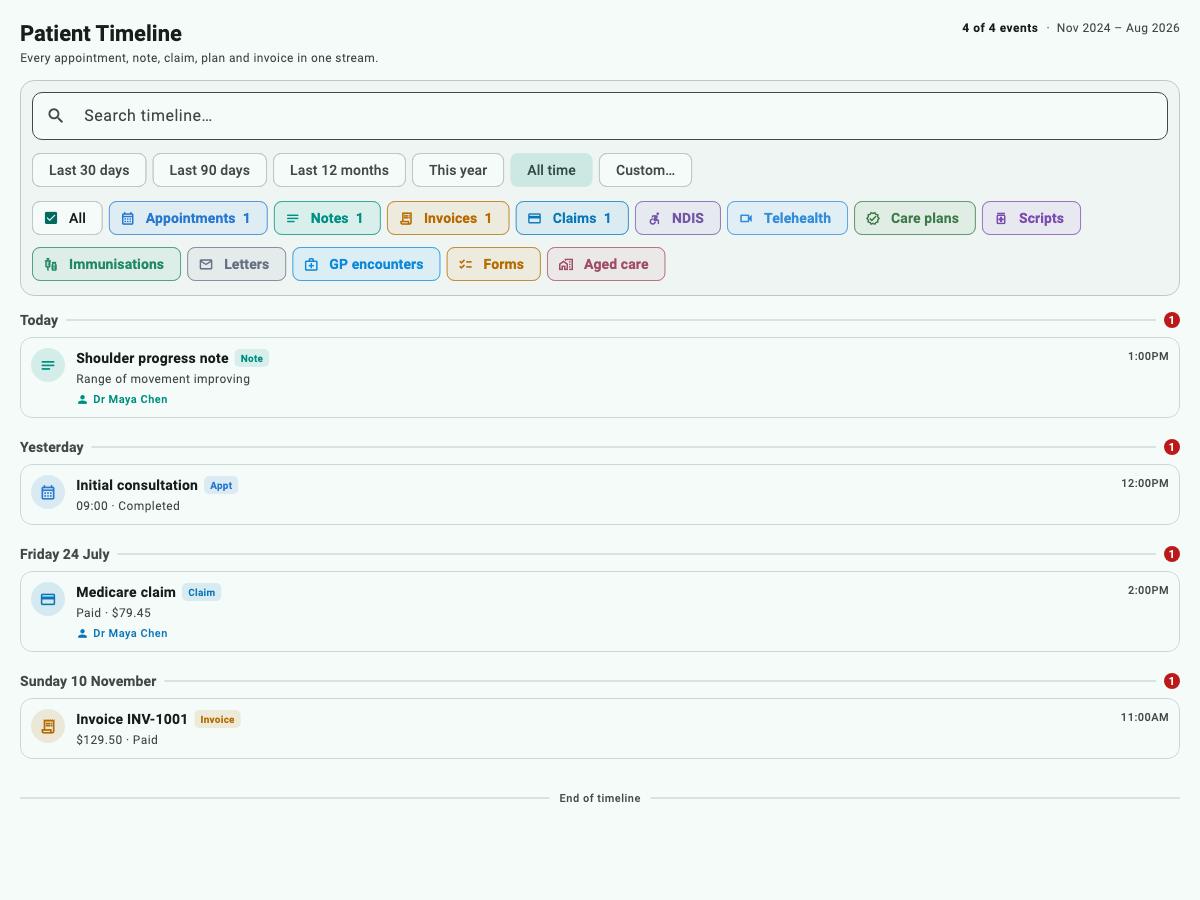The height and width of the screenshot is (900, 1200).
Task: Click the Immunisations vaccine icon
Action: [51, 264]
